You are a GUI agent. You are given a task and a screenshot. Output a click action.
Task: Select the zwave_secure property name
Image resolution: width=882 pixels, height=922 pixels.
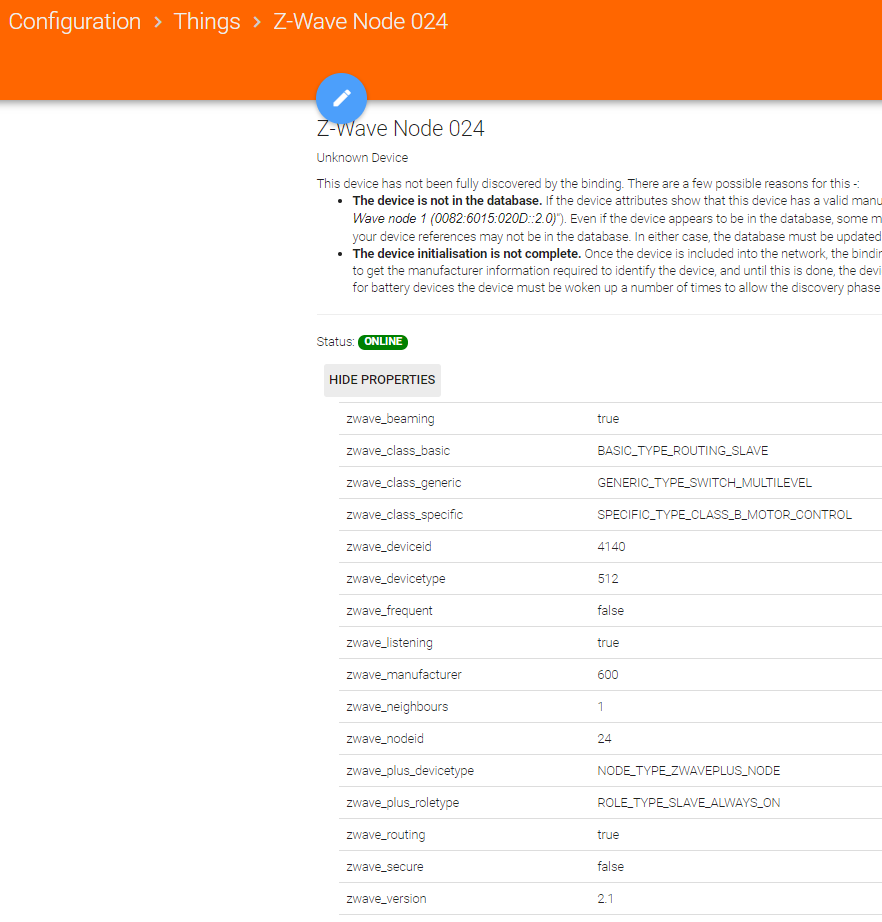[x=385, y=867]
